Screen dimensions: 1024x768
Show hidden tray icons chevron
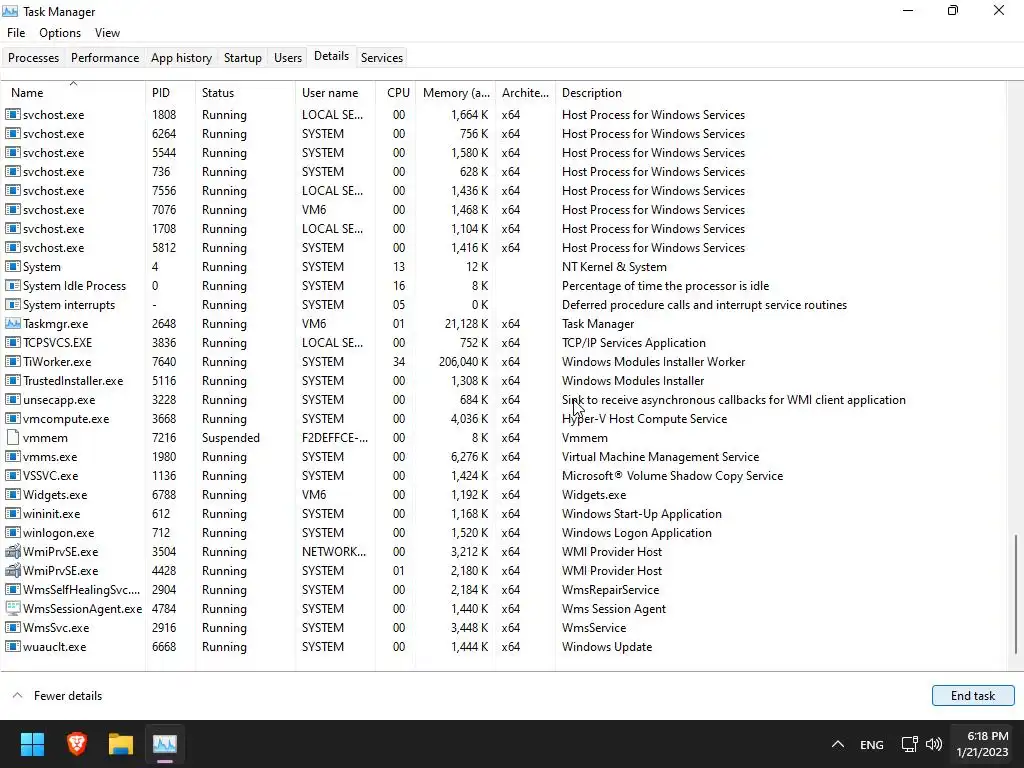pos(838,744)
